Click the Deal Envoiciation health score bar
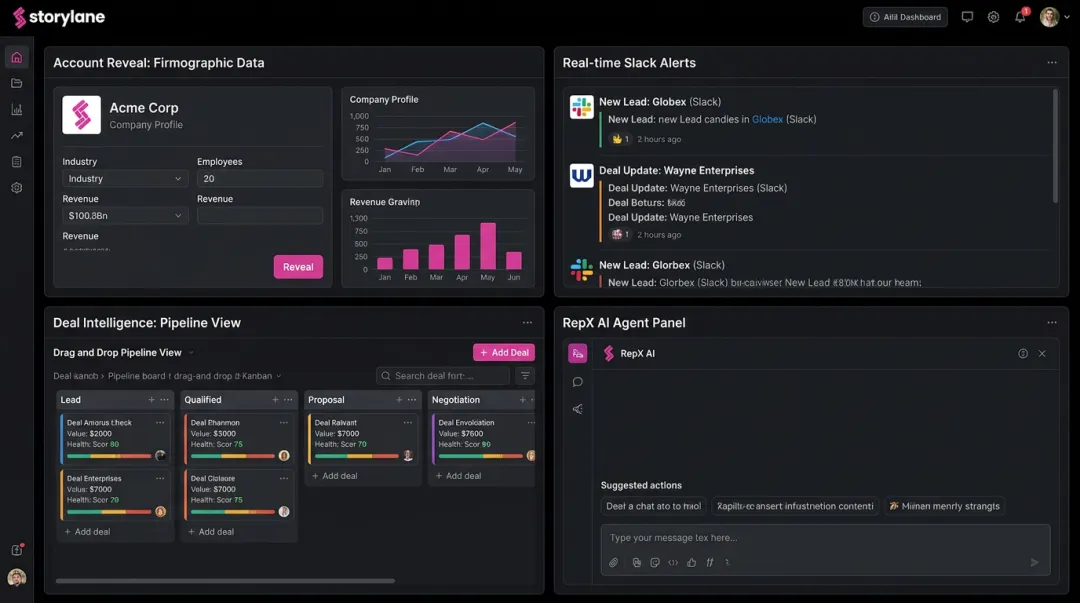 tap(481, 456)
